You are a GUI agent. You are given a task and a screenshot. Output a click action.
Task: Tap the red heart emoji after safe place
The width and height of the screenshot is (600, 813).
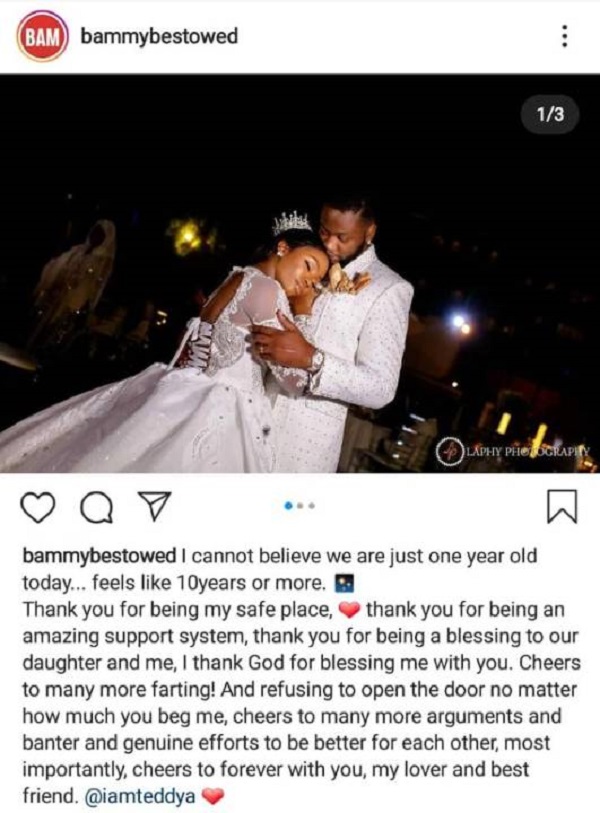click(349, 610)
